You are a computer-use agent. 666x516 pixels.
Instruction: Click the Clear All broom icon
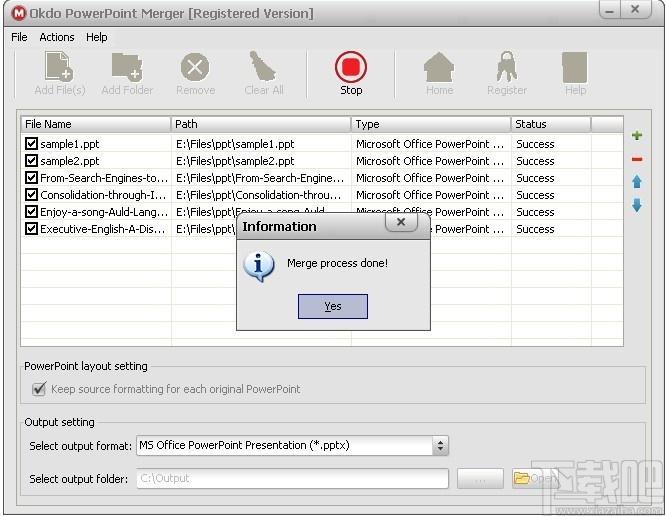pos(263,66)
